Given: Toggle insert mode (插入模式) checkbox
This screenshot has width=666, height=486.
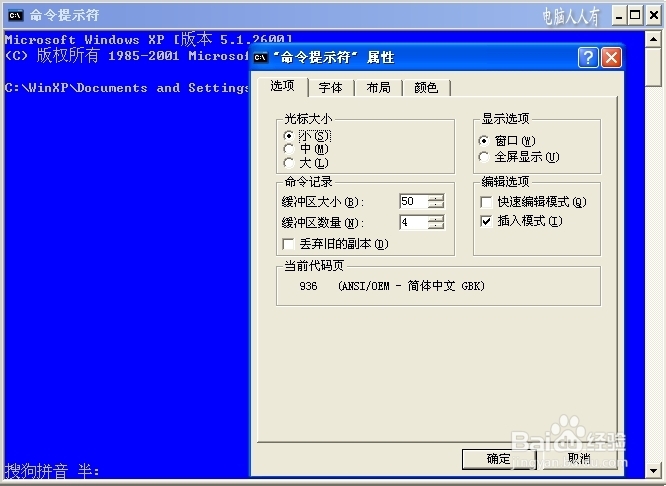Looking at the screenshot, I should click(x=486, y=221).
